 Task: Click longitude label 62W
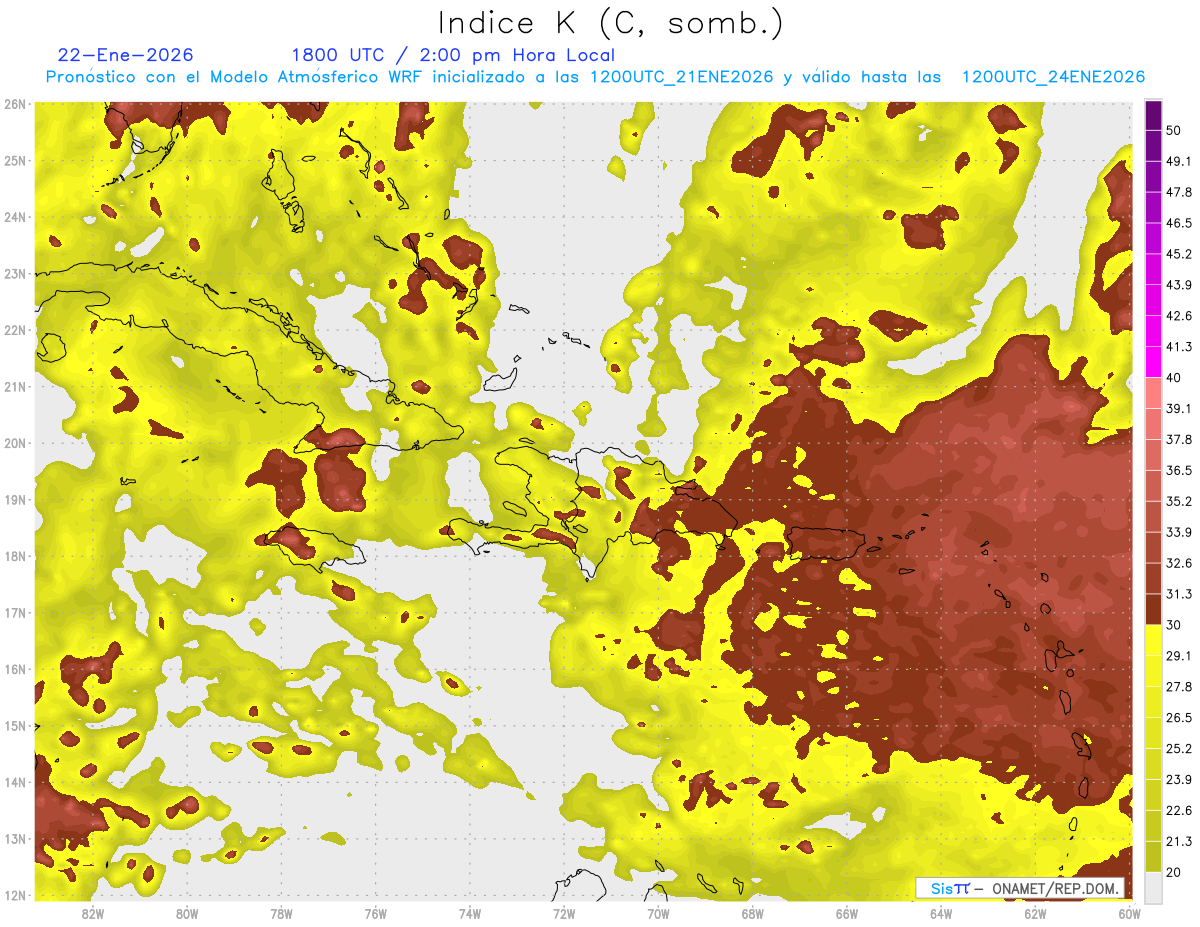pos(1035,913)
